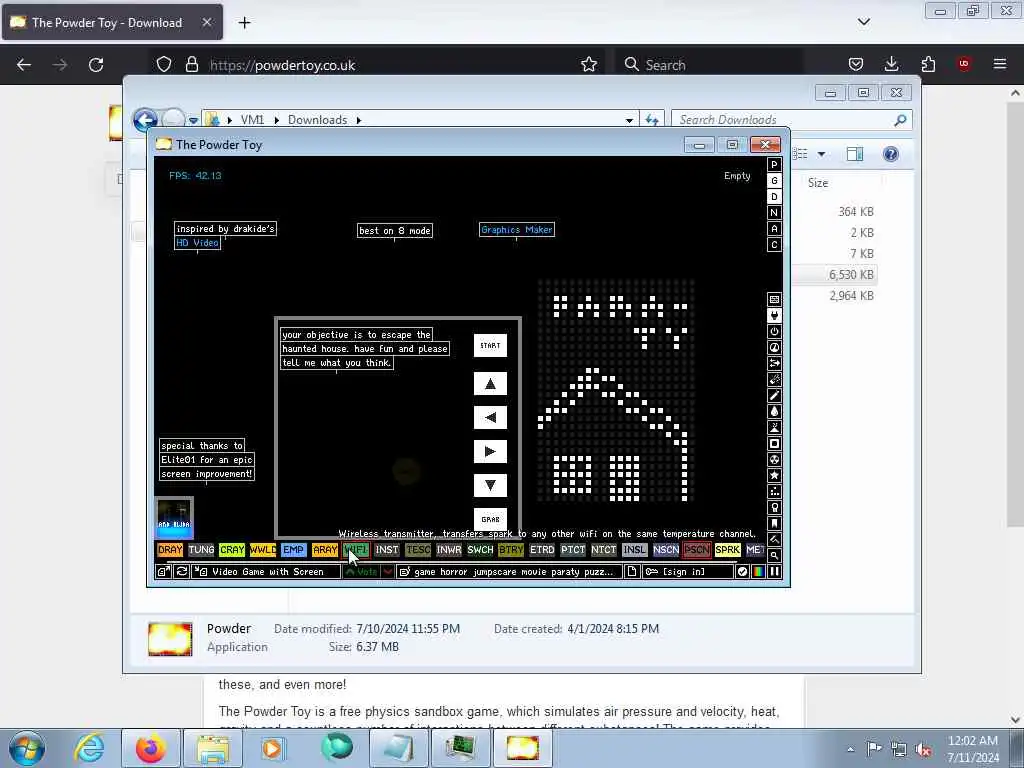
Task: Select the DRAY element
Action: (x=170, y=550)
